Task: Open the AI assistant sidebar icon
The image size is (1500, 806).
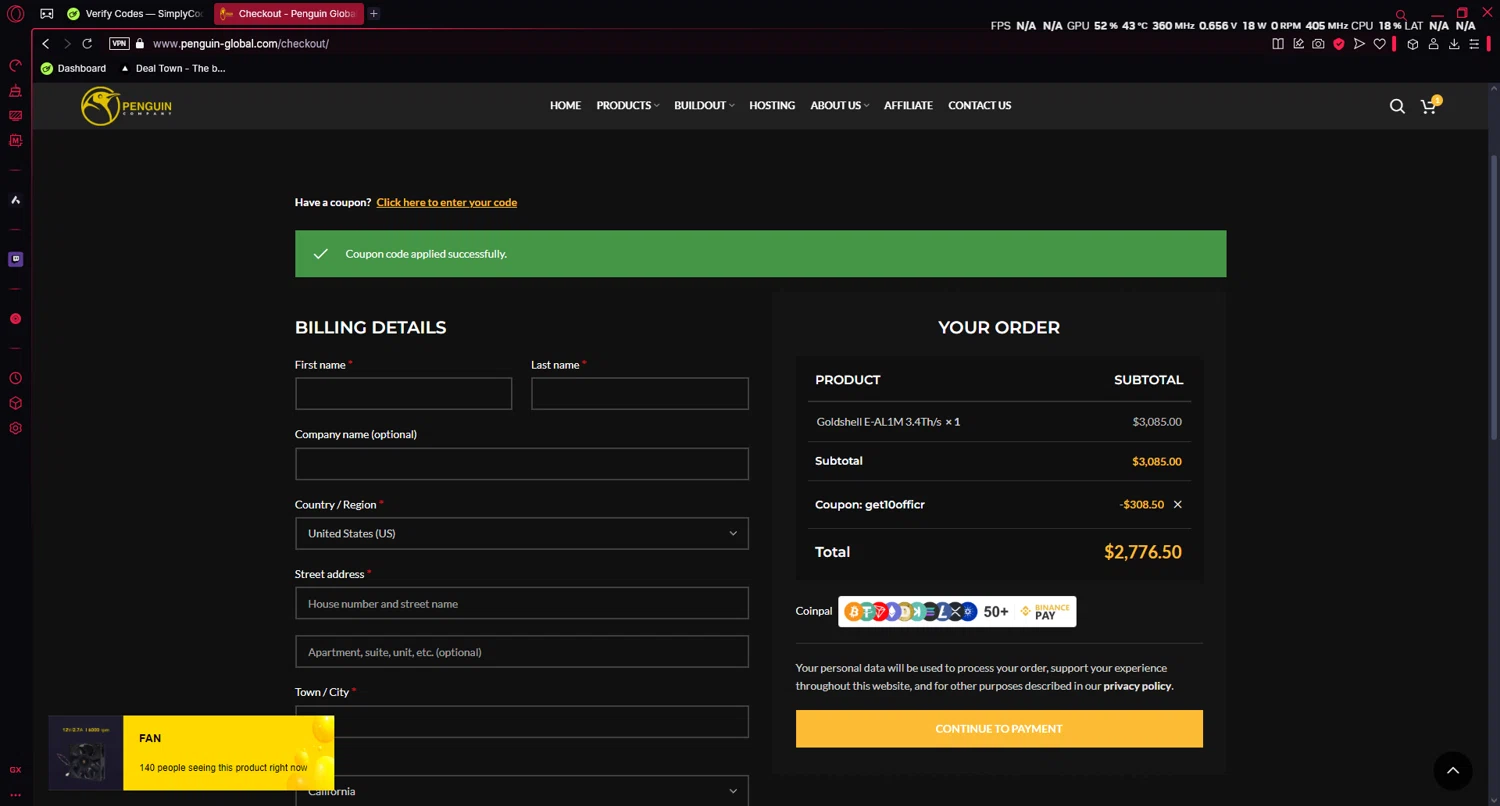Action: [15, 200]
